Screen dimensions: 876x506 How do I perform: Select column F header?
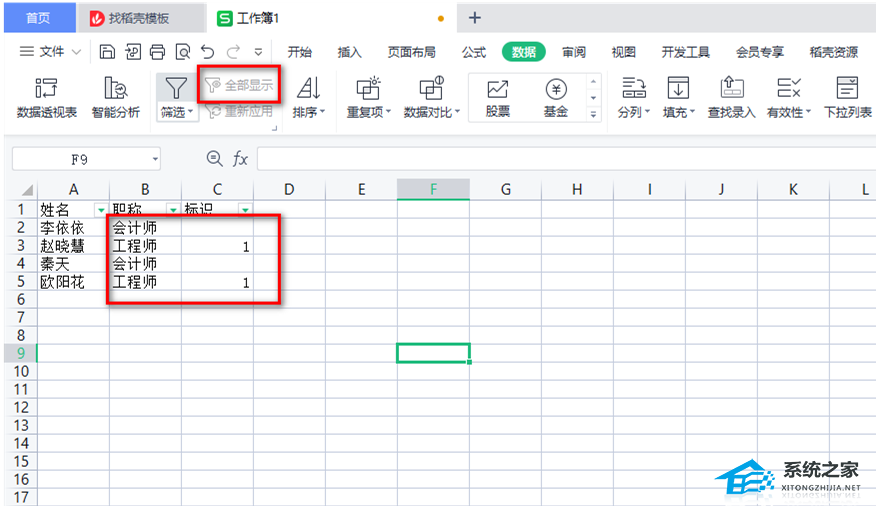click(433, 189)
